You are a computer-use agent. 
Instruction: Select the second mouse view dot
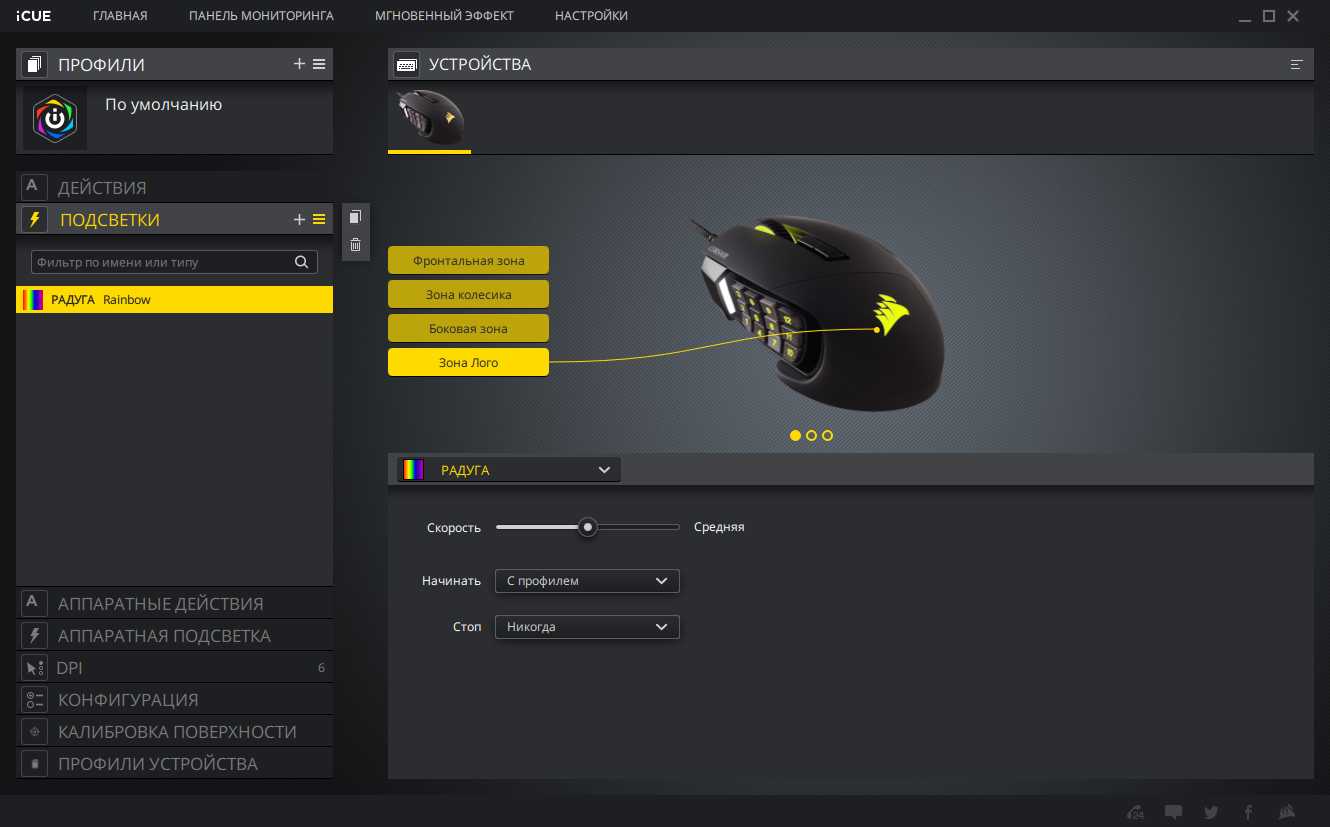[811, 435]
